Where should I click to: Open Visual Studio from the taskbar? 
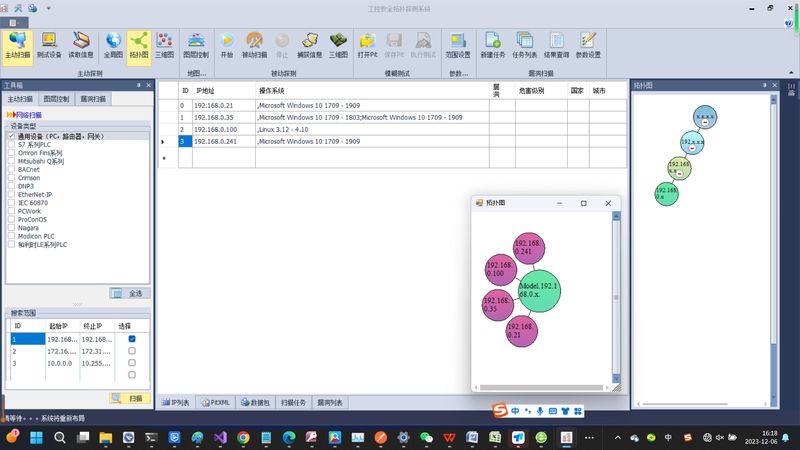click(x=220, y=437)
